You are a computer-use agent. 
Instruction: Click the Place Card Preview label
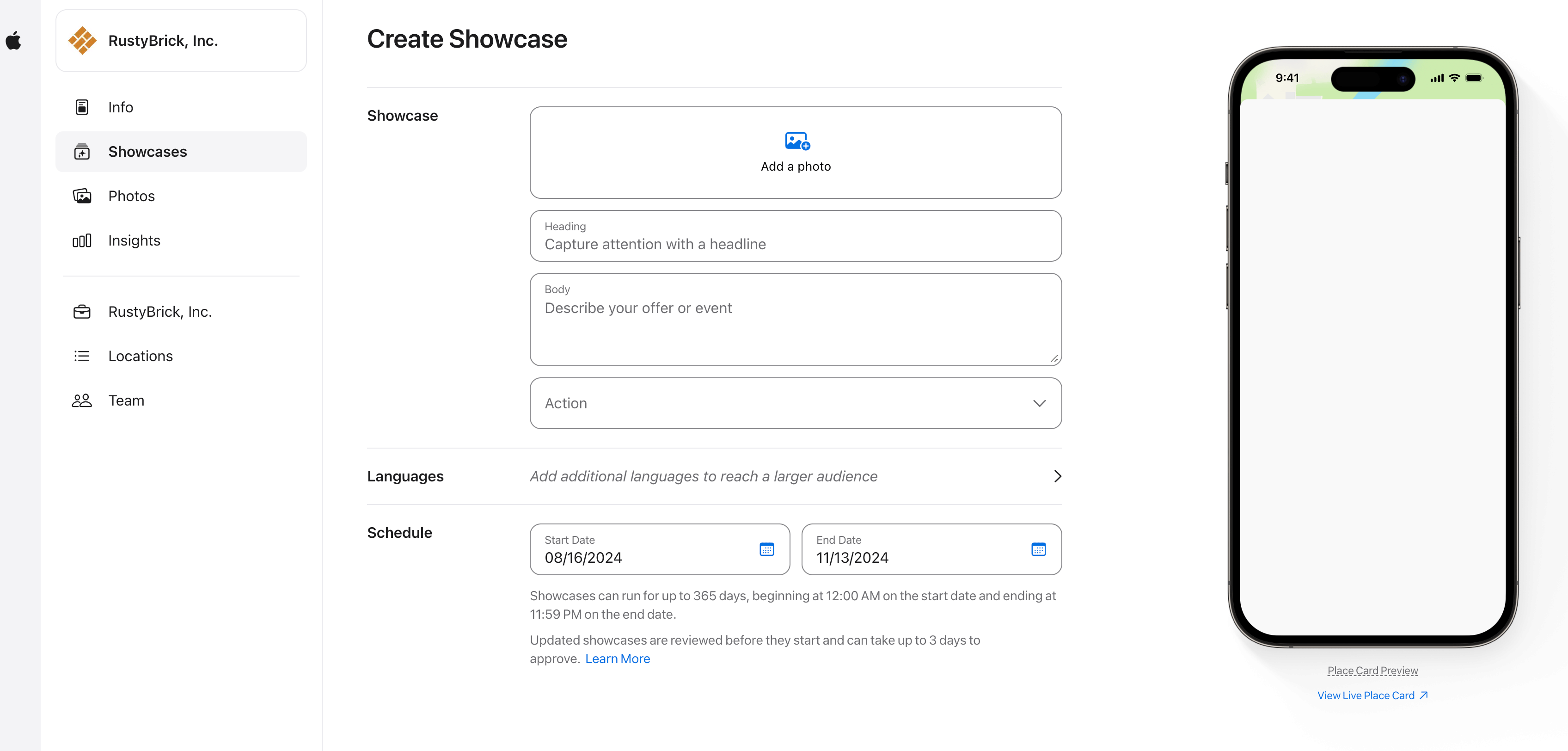[1372, 671]
